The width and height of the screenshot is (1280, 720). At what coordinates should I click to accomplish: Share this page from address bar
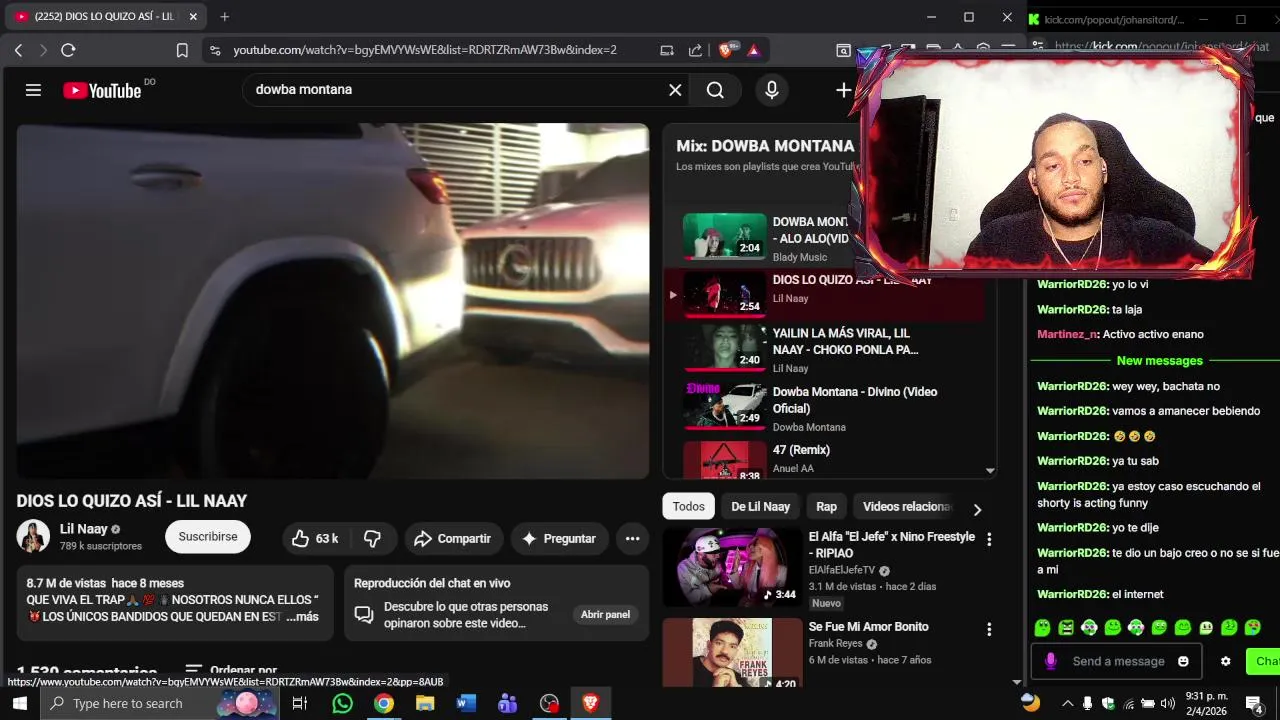pos(695,50)
